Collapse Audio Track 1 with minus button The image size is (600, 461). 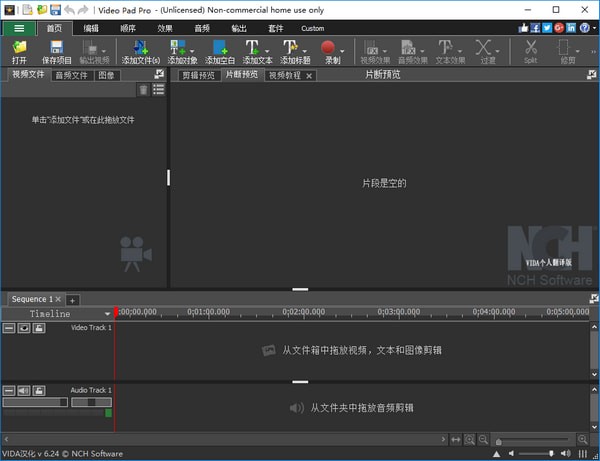9,390
